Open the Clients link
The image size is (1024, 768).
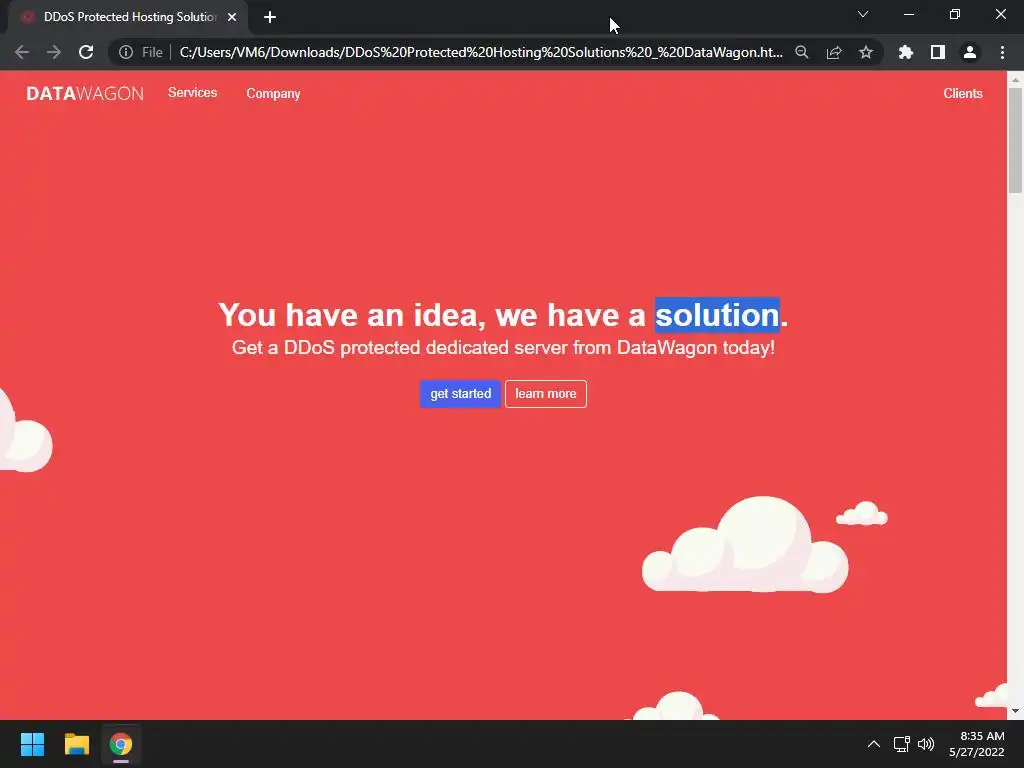pyautogui.click(x=963, y=93)
